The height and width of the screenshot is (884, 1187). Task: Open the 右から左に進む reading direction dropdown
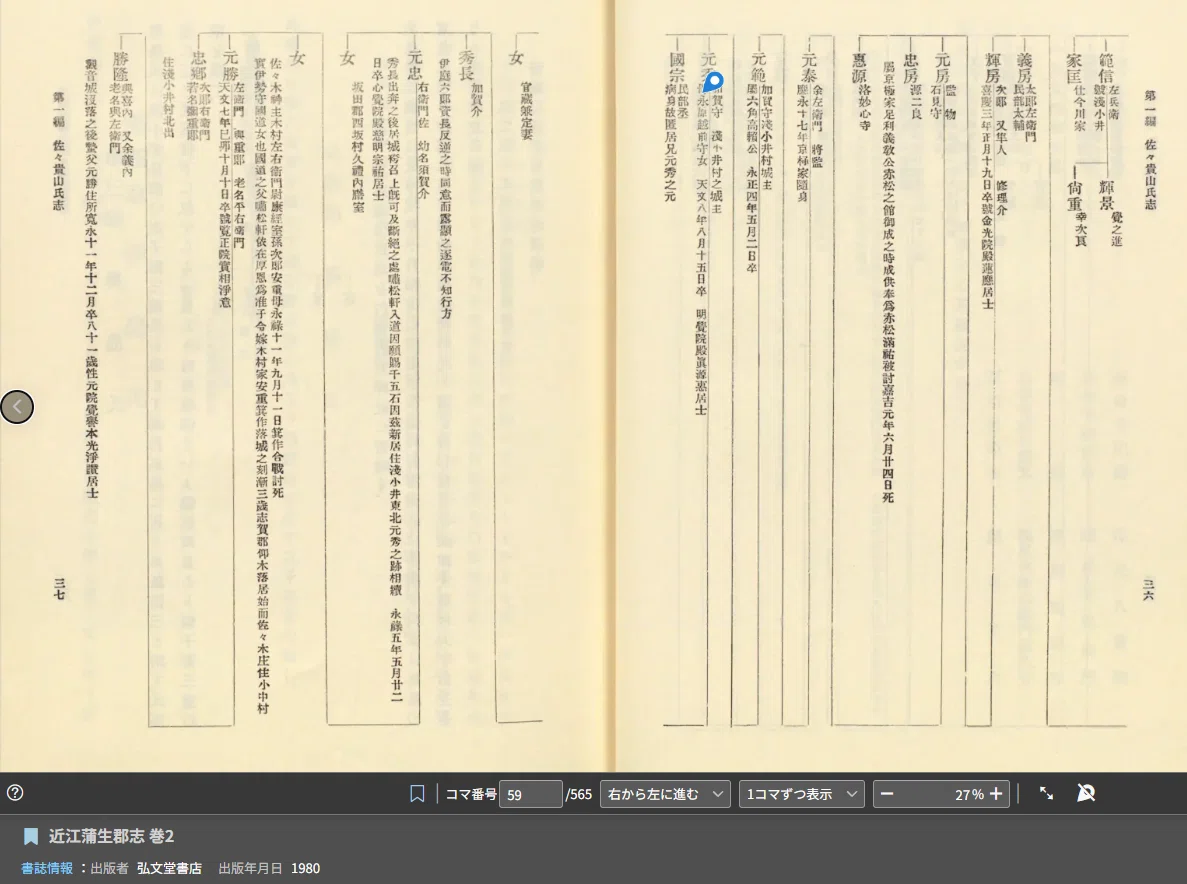click(x=665, y=794)
